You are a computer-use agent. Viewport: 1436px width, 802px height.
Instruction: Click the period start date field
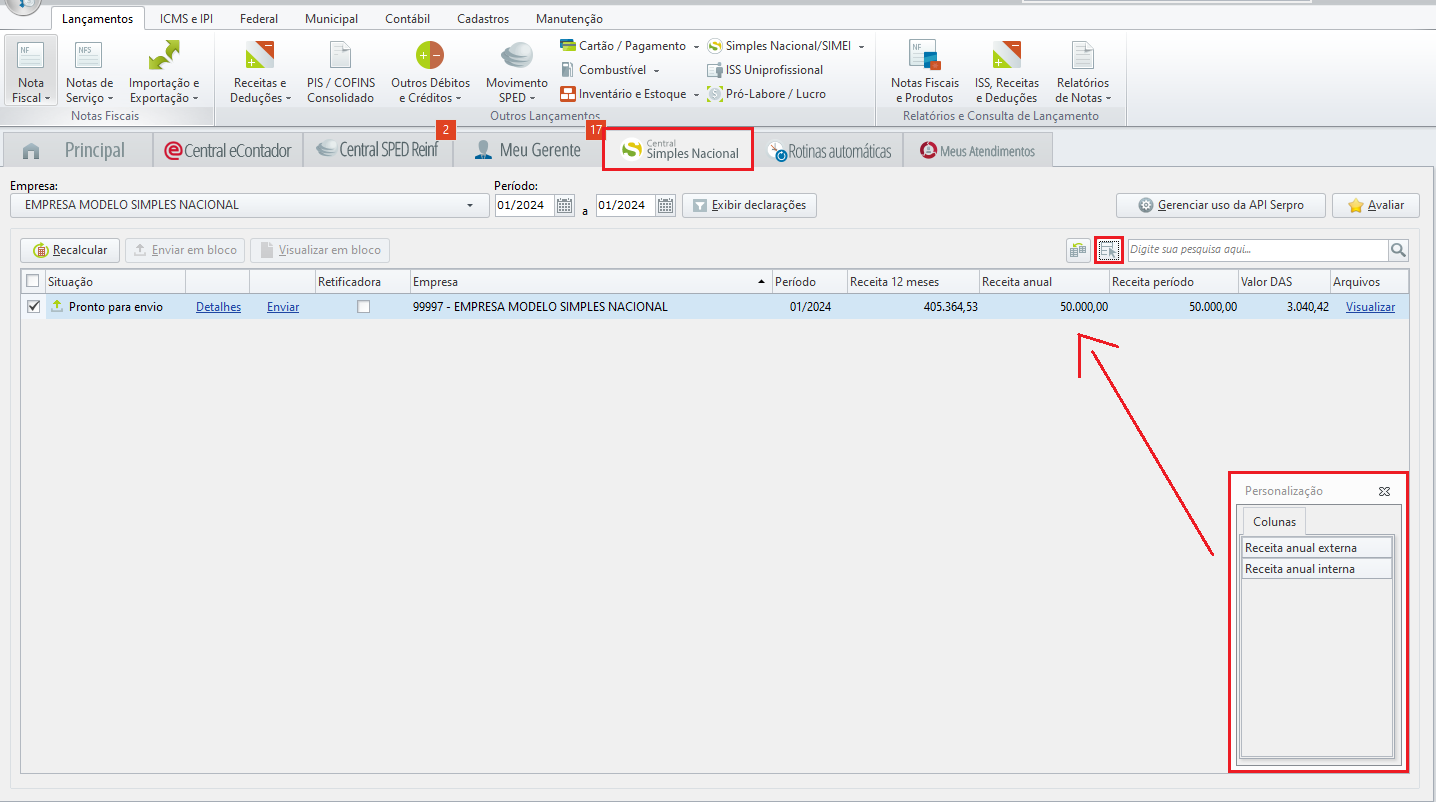525,206
